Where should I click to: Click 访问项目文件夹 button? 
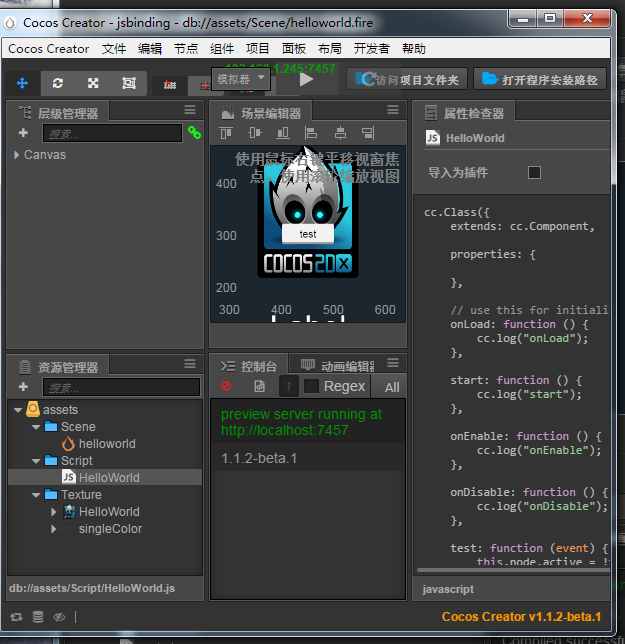[x=407, y=79]
